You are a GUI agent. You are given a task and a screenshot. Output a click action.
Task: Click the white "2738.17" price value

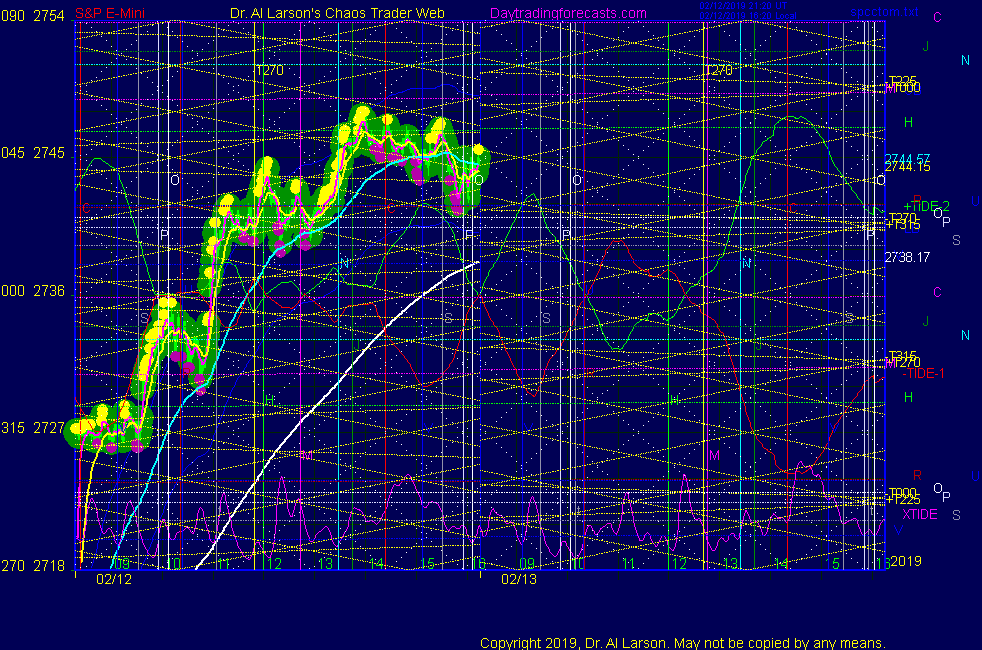pos(907,257)
